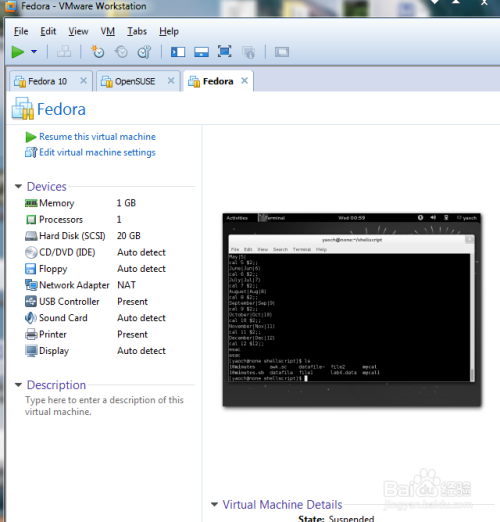
Task: Open the power options dropdown arrow
Action: [34, 52]
